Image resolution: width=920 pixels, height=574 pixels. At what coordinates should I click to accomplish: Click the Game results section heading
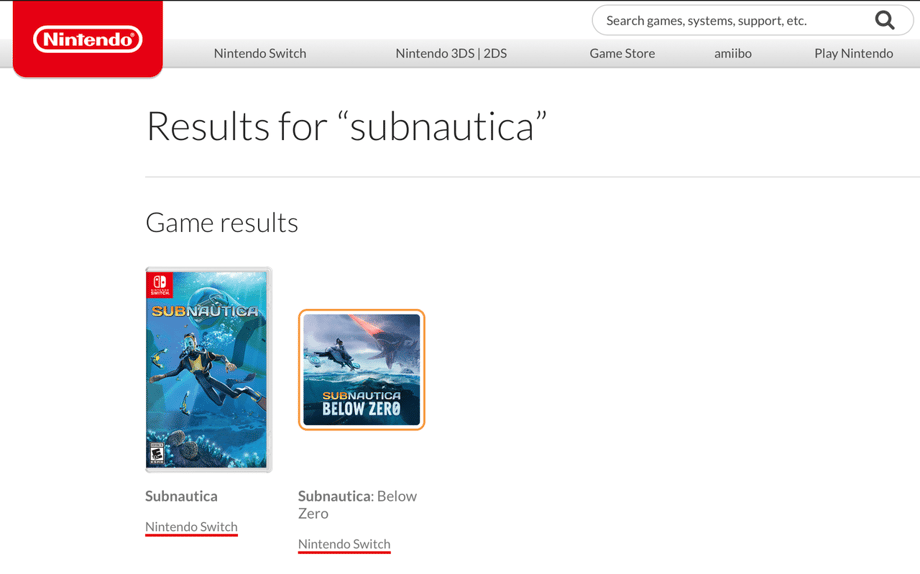coord(222,222)
